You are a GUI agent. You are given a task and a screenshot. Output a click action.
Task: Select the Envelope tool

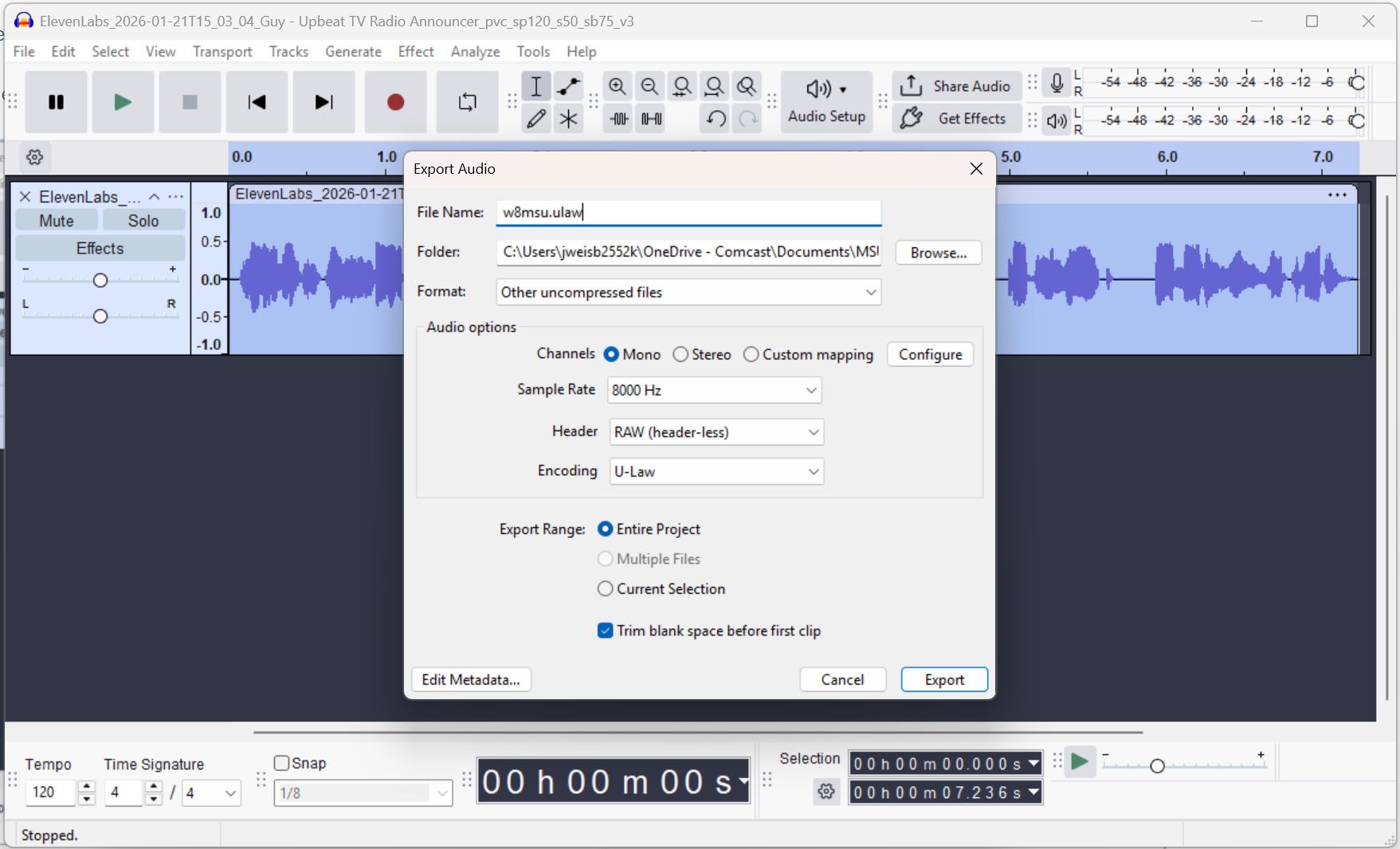568,86
